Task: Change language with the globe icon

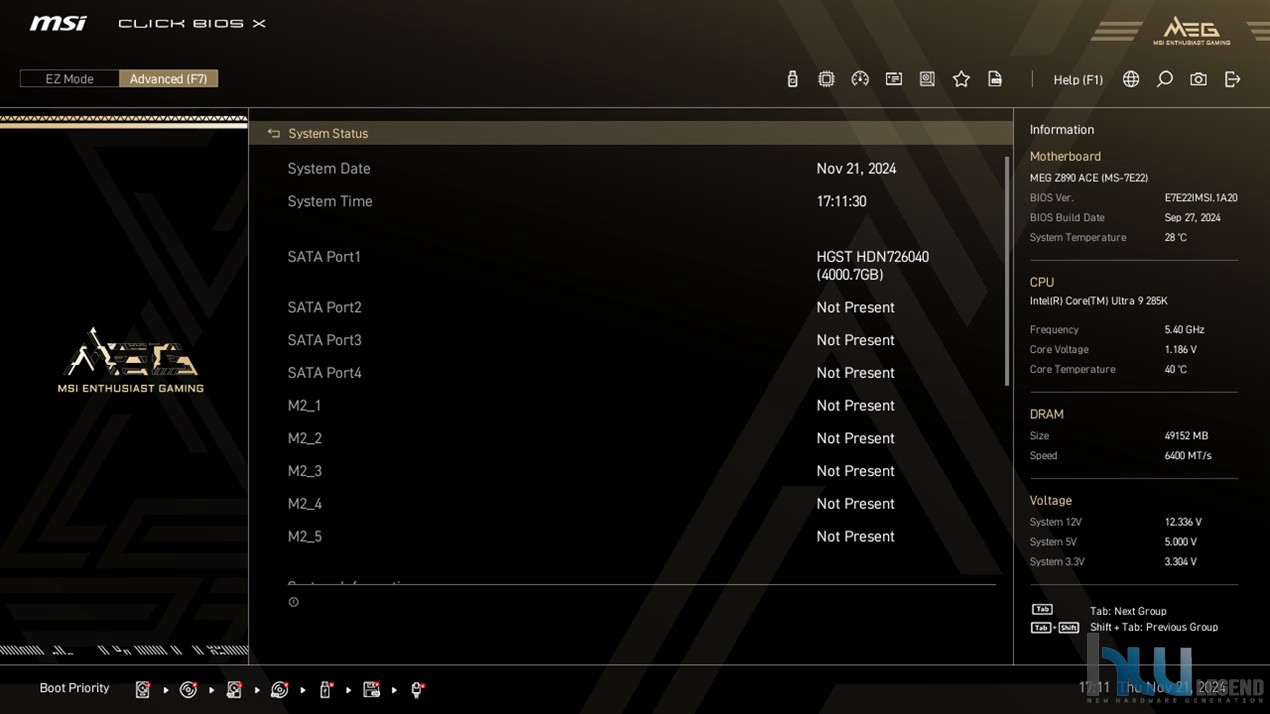Action: [x=1131, y=79]
